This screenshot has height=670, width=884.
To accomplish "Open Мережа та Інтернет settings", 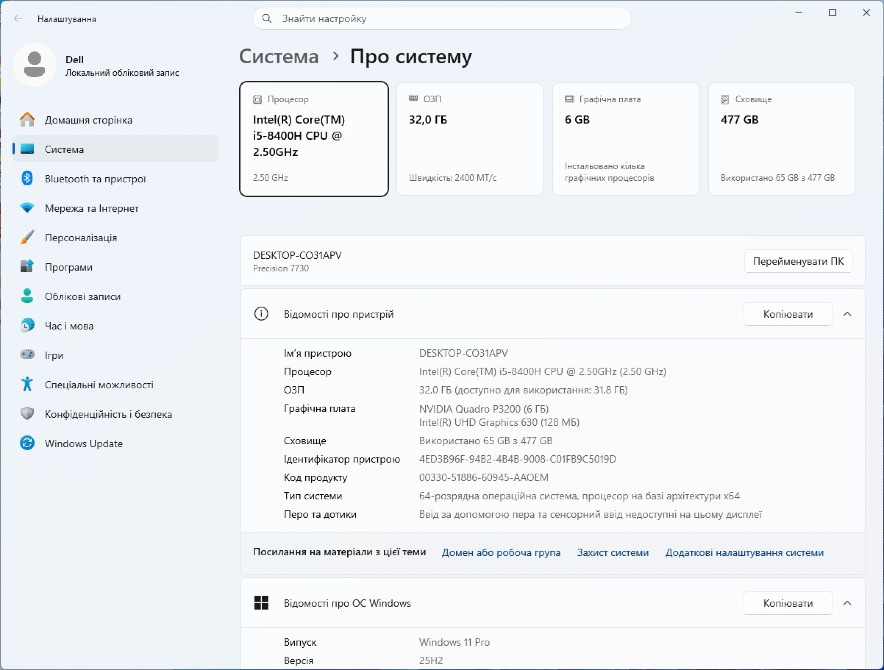I will (x=116, y=208).
